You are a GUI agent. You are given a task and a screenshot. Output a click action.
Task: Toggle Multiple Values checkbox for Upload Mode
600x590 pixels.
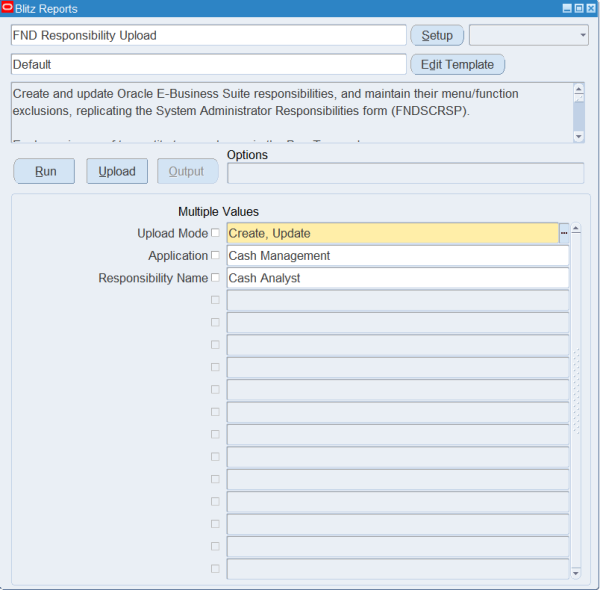point(215,233)
